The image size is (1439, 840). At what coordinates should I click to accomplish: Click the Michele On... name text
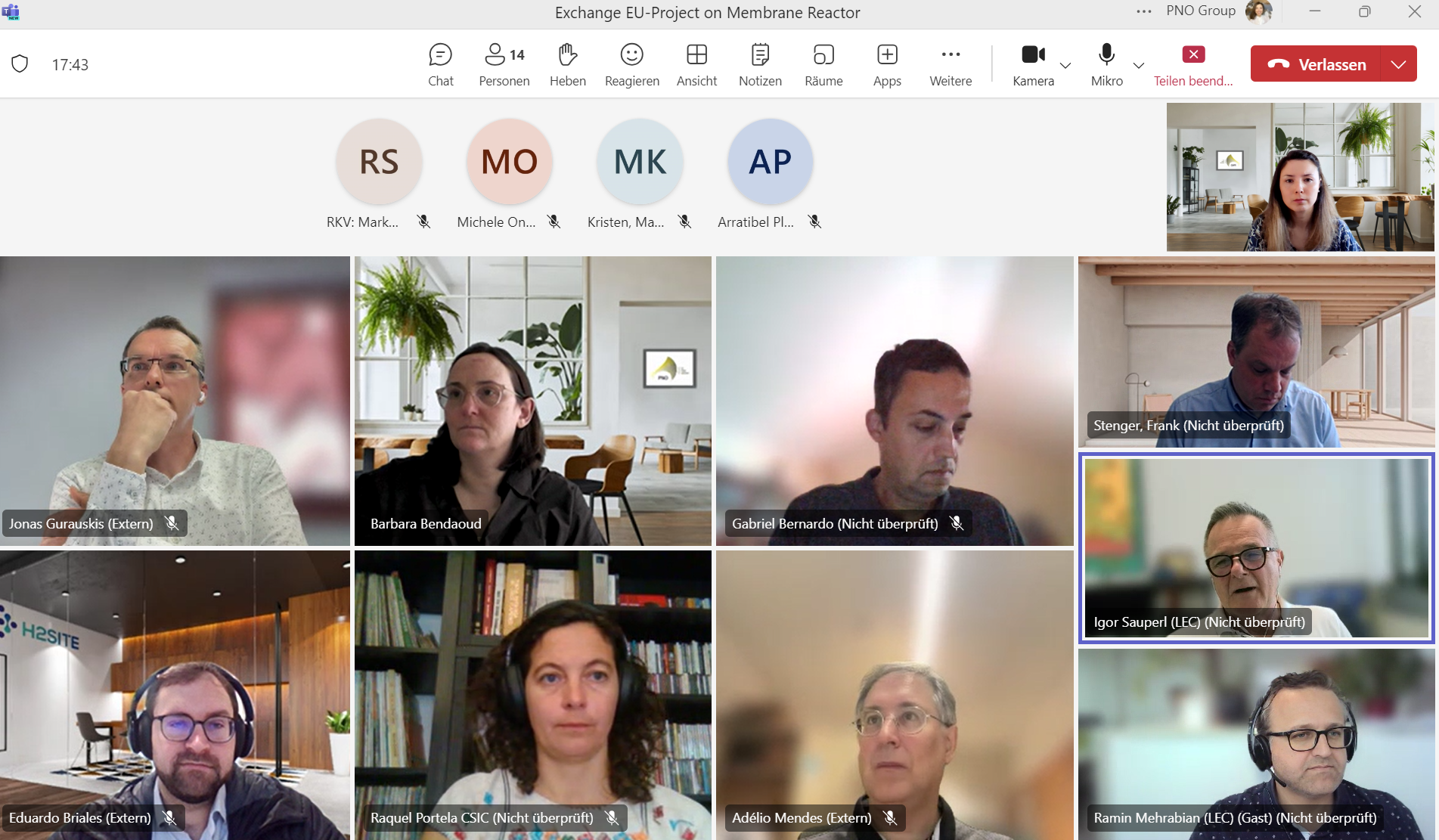[x=496, y=222]
